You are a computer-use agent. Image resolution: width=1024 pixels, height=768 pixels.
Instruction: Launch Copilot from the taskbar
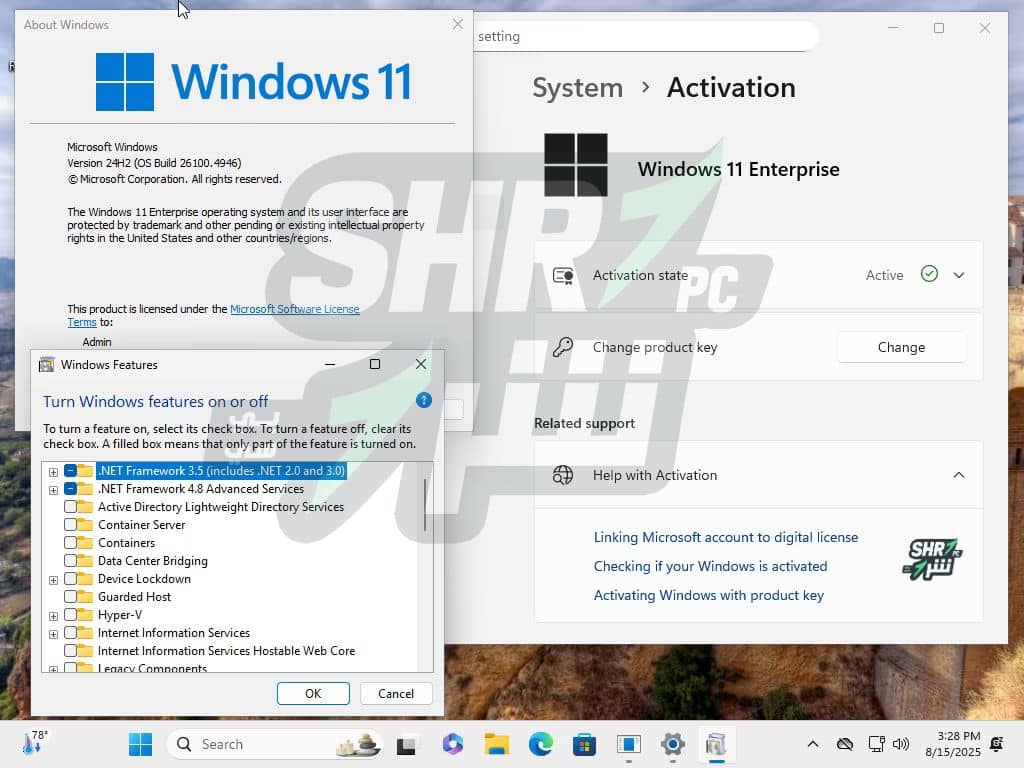click(452, 744)
